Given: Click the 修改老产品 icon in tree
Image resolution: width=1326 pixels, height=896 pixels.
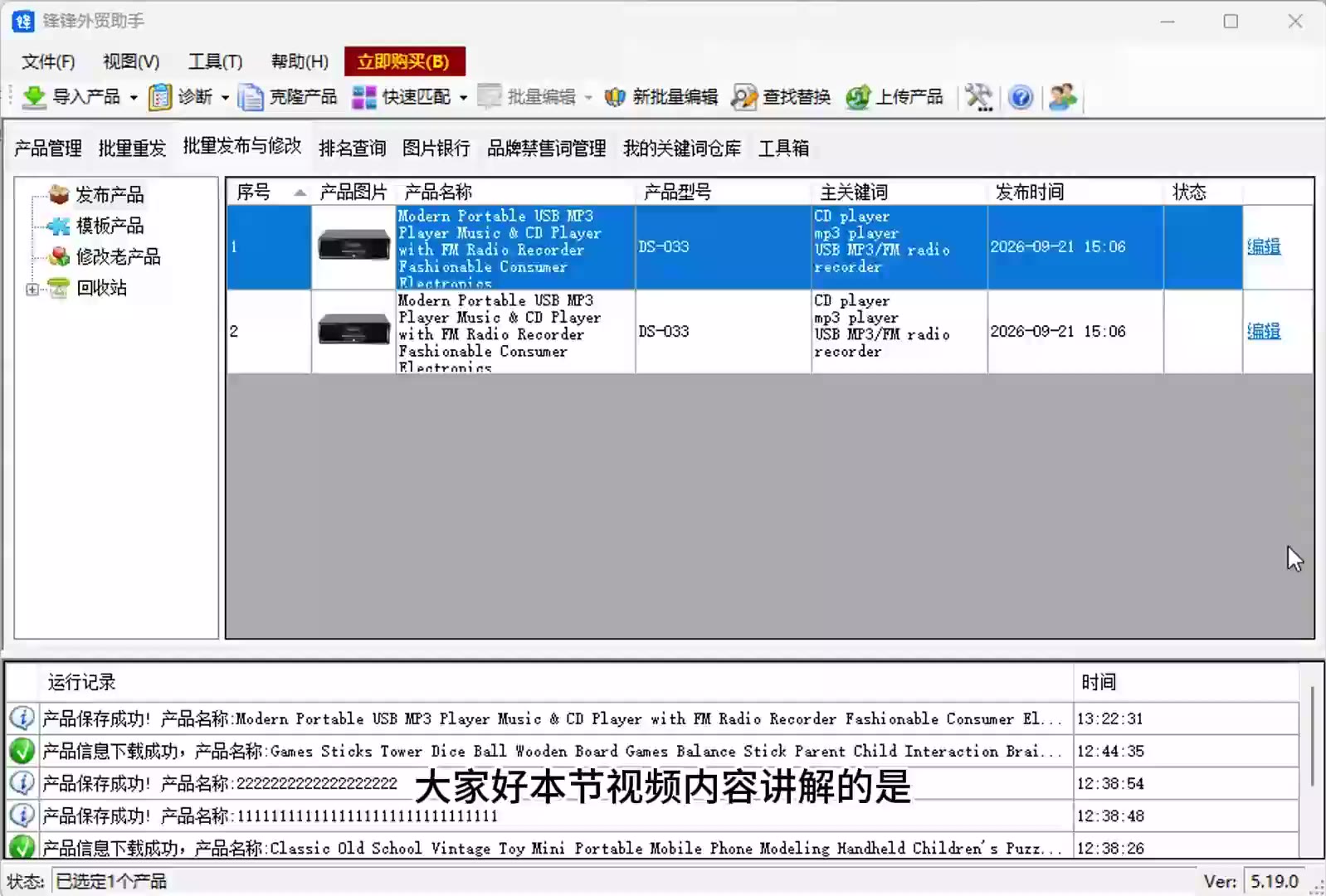Looking at the screenshot, I should 59,256.
